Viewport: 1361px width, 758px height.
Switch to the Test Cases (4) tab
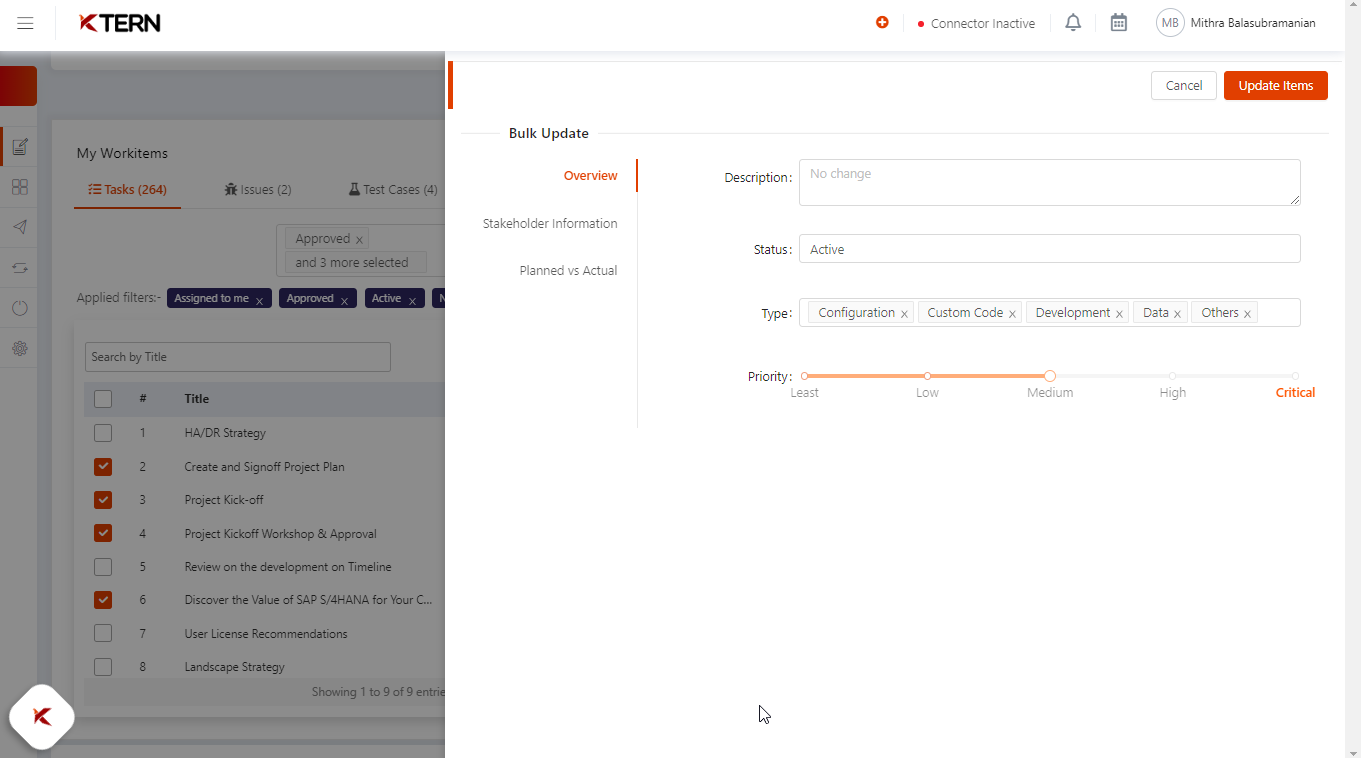click(x=393, y=189)
